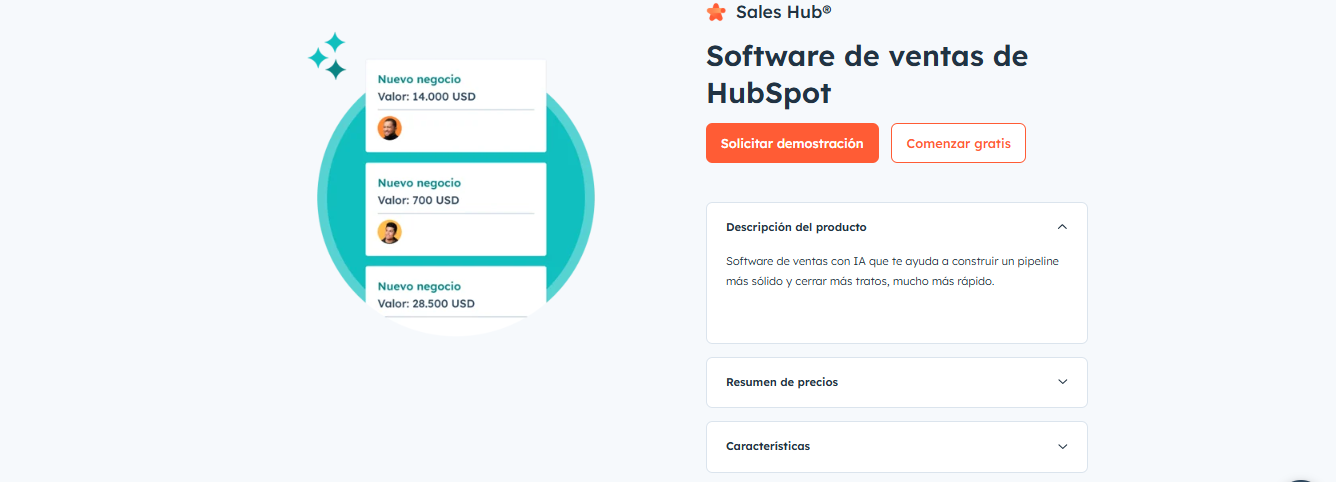Click the Valor: 14.000 USD amount text
Viewport: 1336px width, 482px height.
point(426,97)
